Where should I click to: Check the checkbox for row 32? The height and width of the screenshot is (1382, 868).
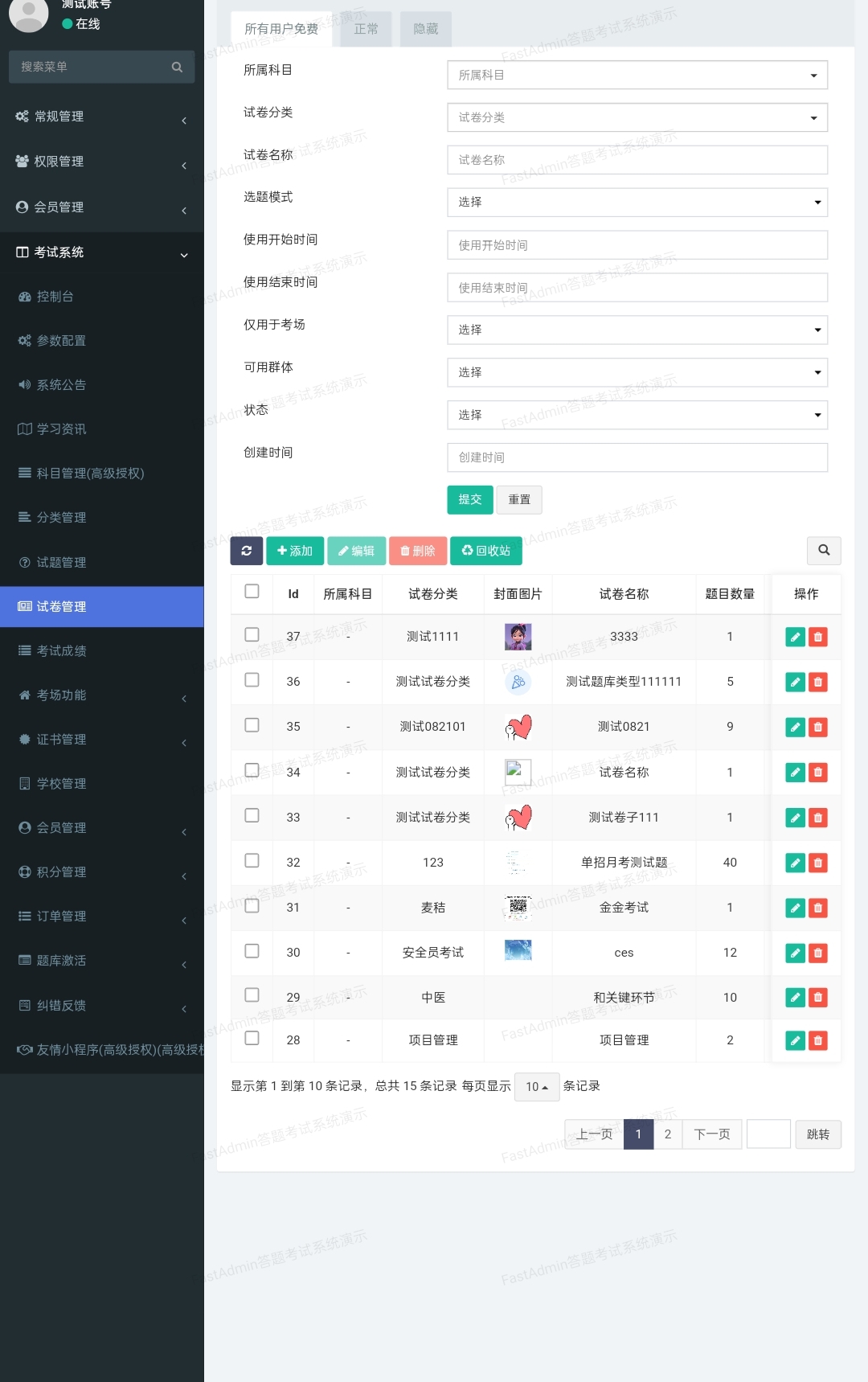(x=252, y=860)
